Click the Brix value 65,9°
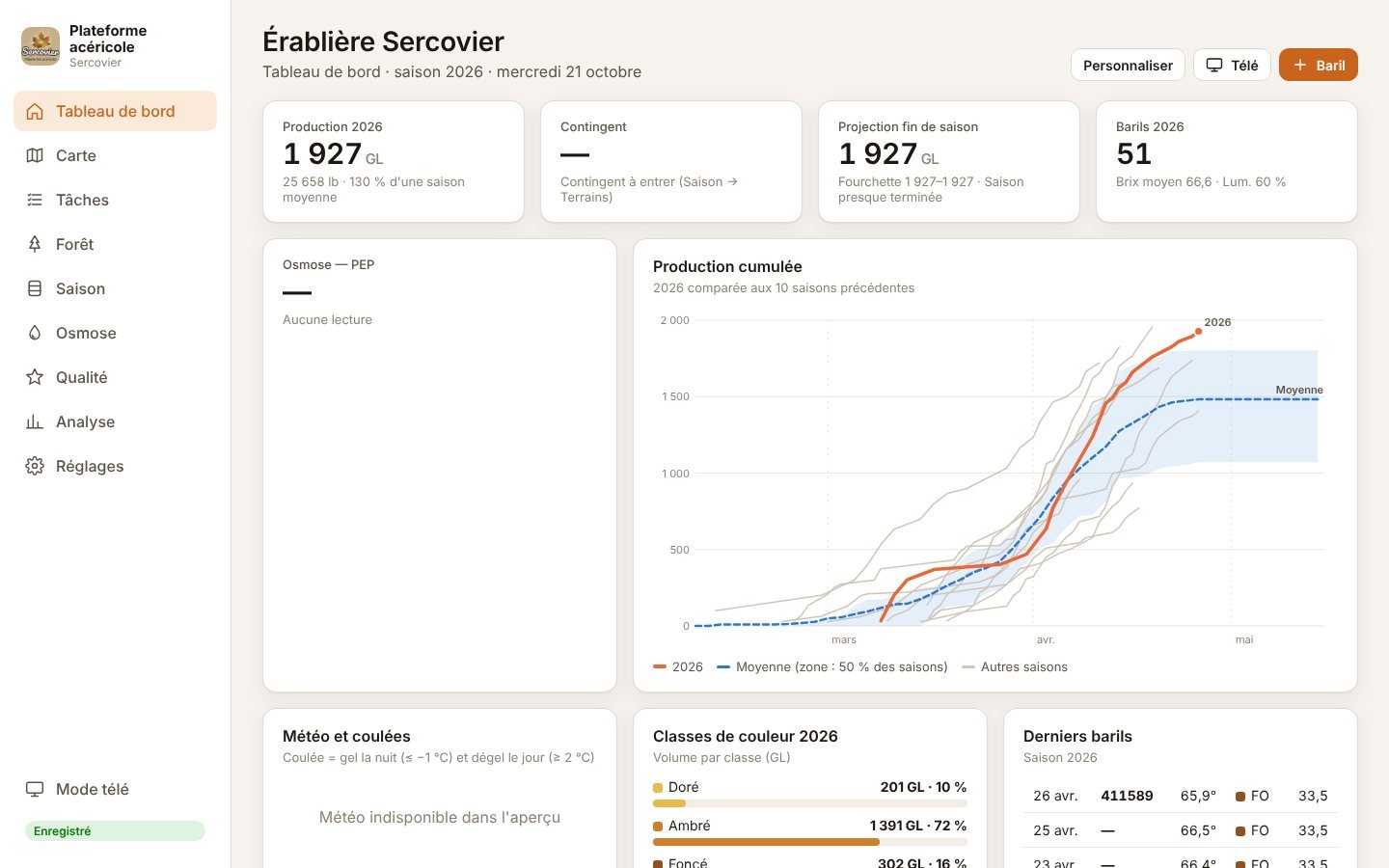The image size is (1389, 868). coord(1198,796)
